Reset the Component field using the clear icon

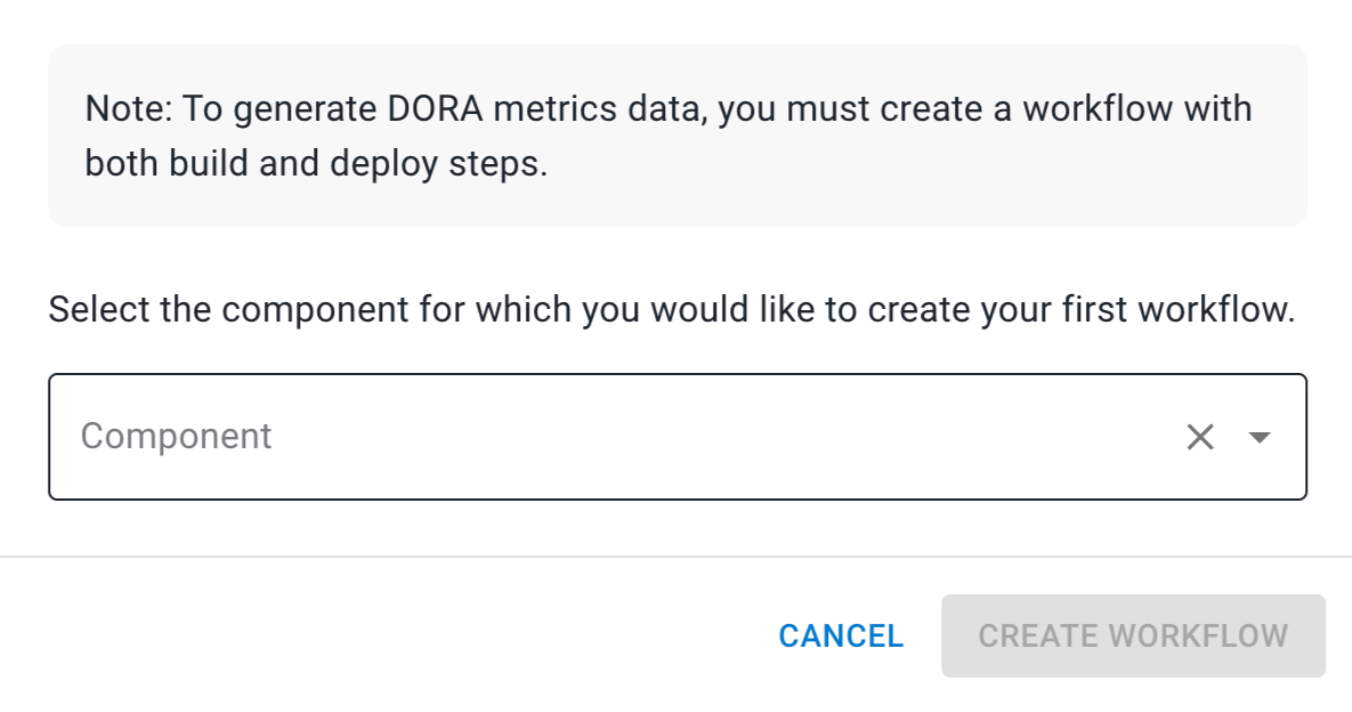click(1199, 436)
